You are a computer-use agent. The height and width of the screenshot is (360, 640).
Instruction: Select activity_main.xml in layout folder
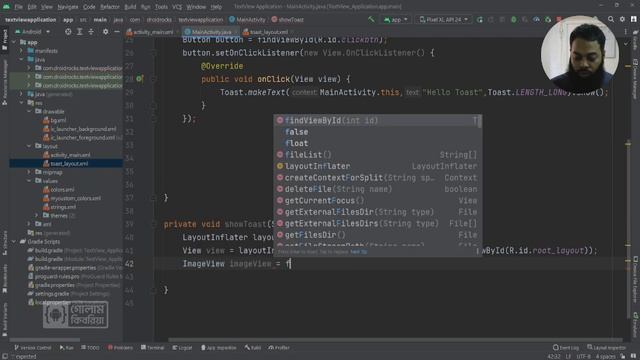(x=67, y=155)
